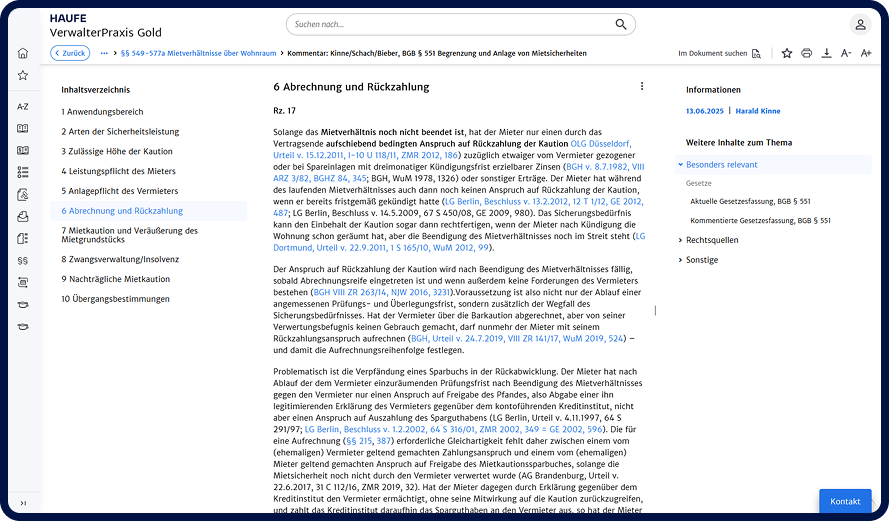Click magnifier icon in search bar
The height and width of the screenshot is (521, 889).
621,24
